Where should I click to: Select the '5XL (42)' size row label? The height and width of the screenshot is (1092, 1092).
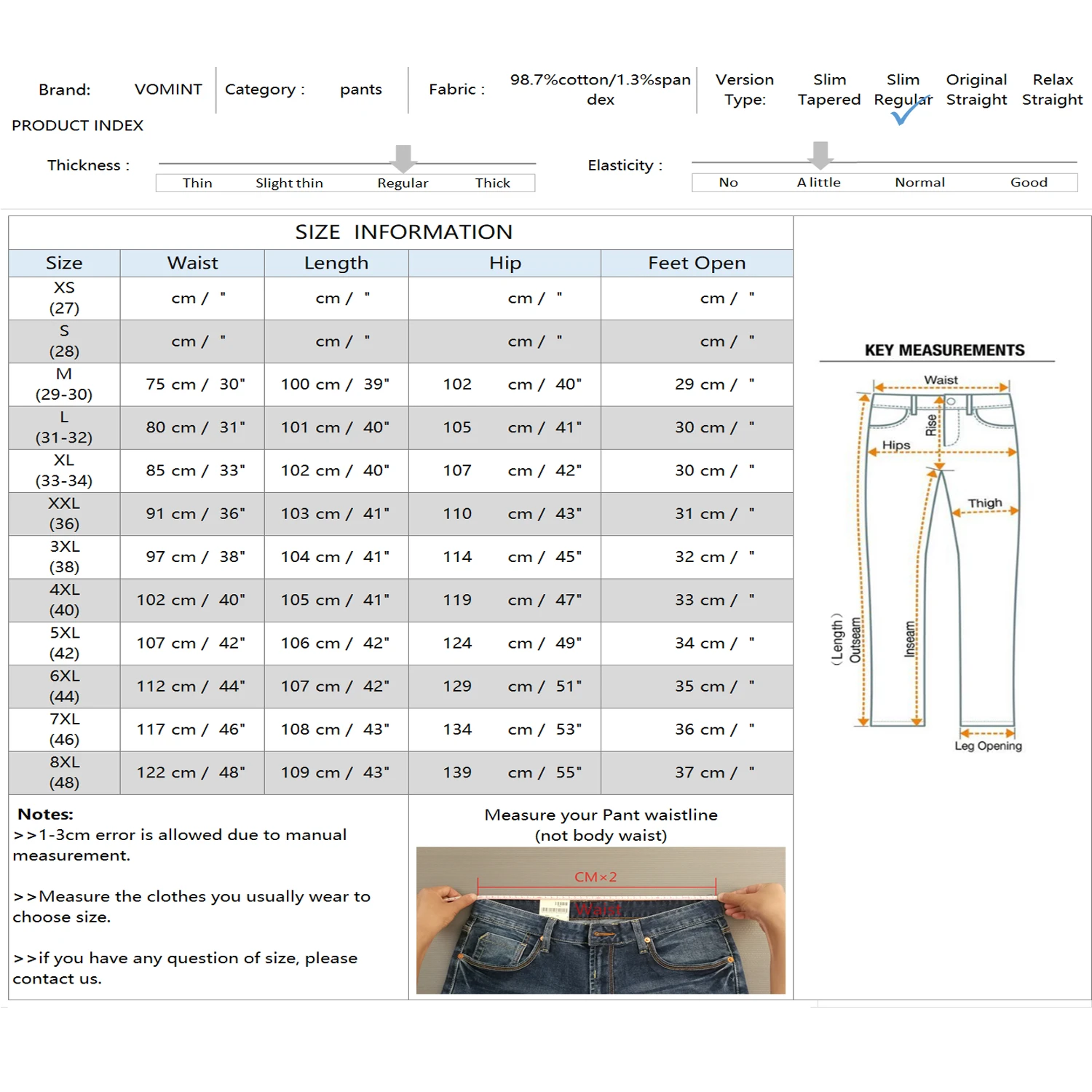coord(64,643)
